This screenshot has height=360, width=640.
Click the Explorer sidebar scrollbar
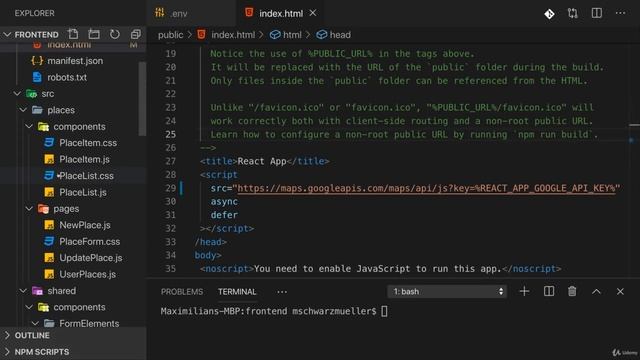[142, 98]
